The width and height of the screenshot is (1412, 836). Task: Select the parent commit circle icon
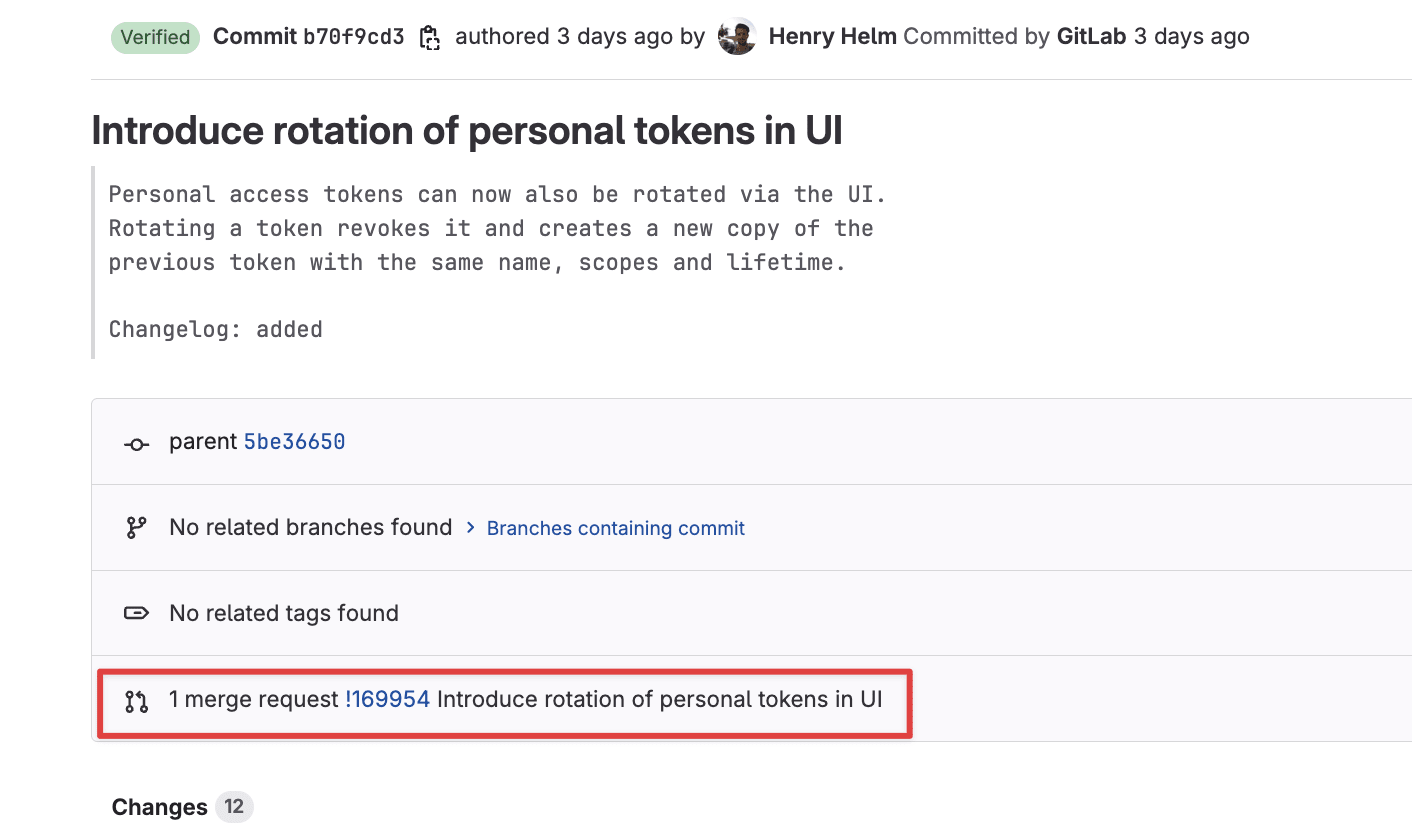click(x=136, y=441)
